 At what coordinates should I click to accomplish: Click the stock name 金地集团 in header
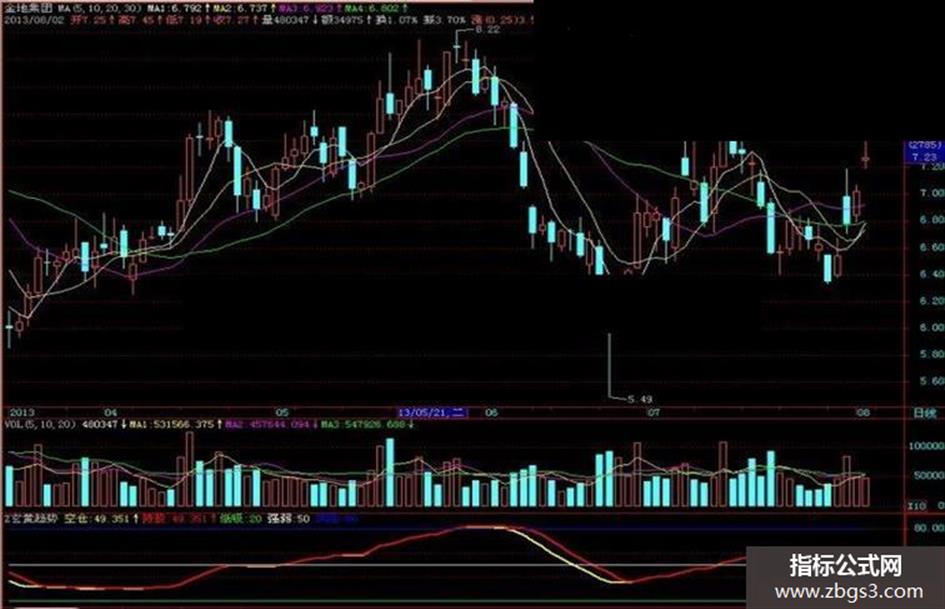[x=29, y=9]
